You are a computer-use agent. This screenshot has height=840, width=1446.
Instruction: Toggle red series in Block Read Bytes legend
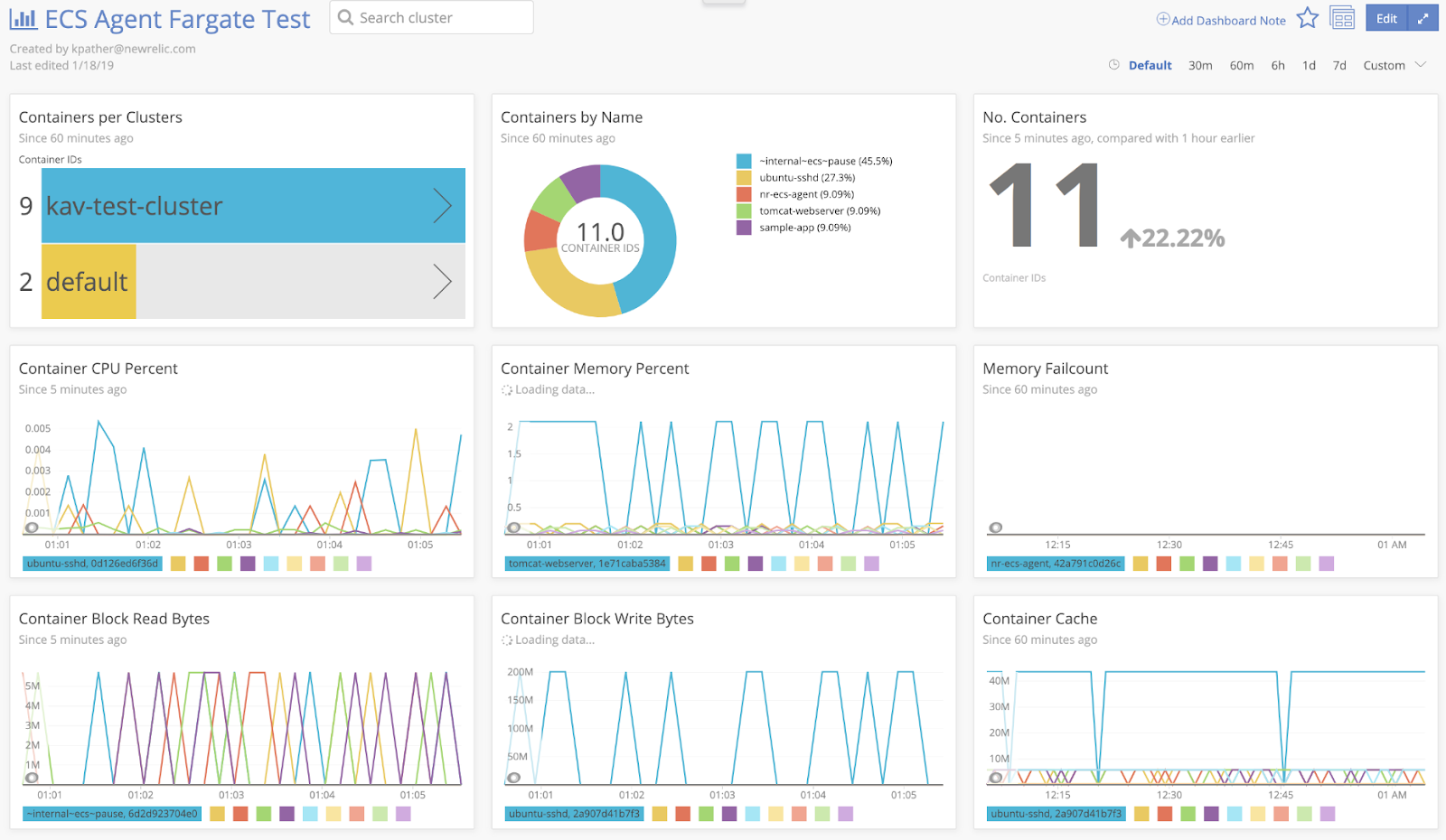[x=240, y=814]
